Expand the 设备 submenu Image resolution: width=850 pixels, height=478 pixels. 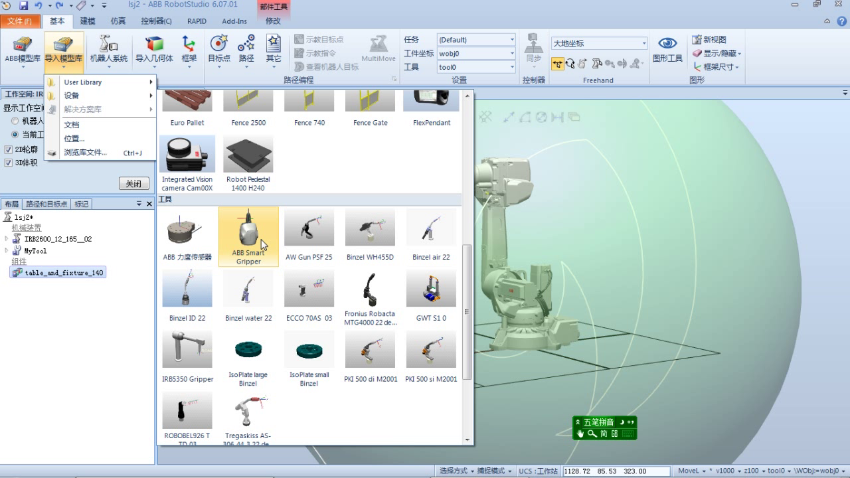(x=101, y=95)
